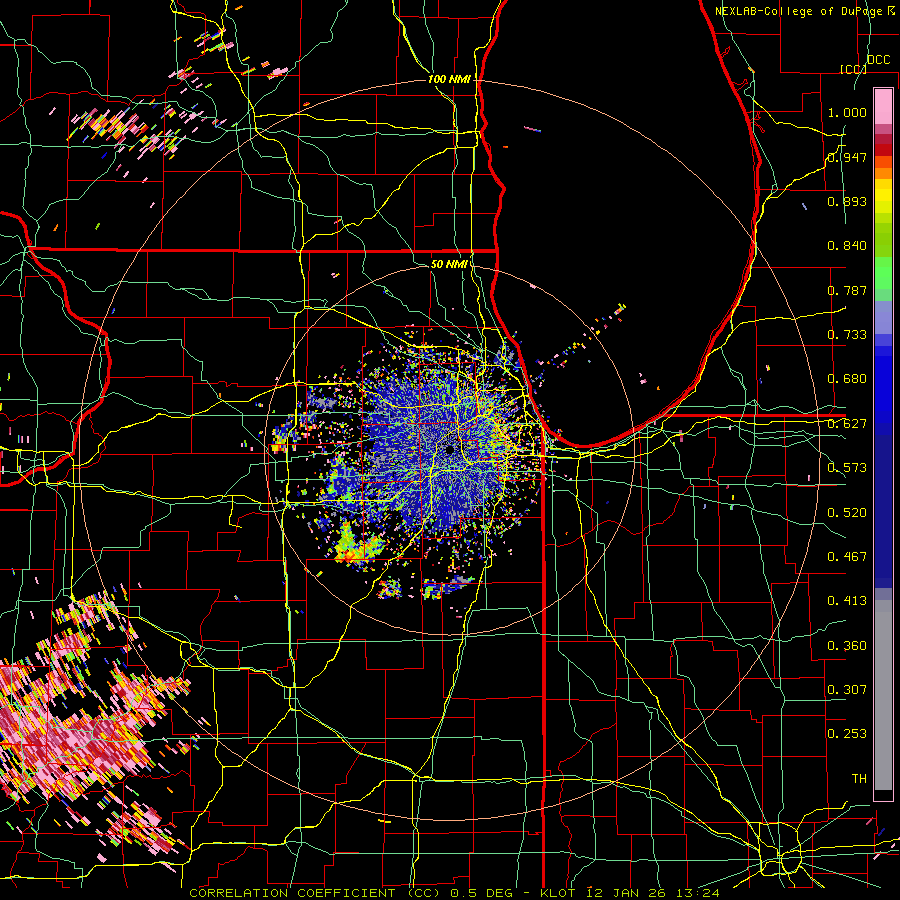Click the [CC] legend unit label
This screenshot has width=900, height=900.
click(x=853, y=69)
